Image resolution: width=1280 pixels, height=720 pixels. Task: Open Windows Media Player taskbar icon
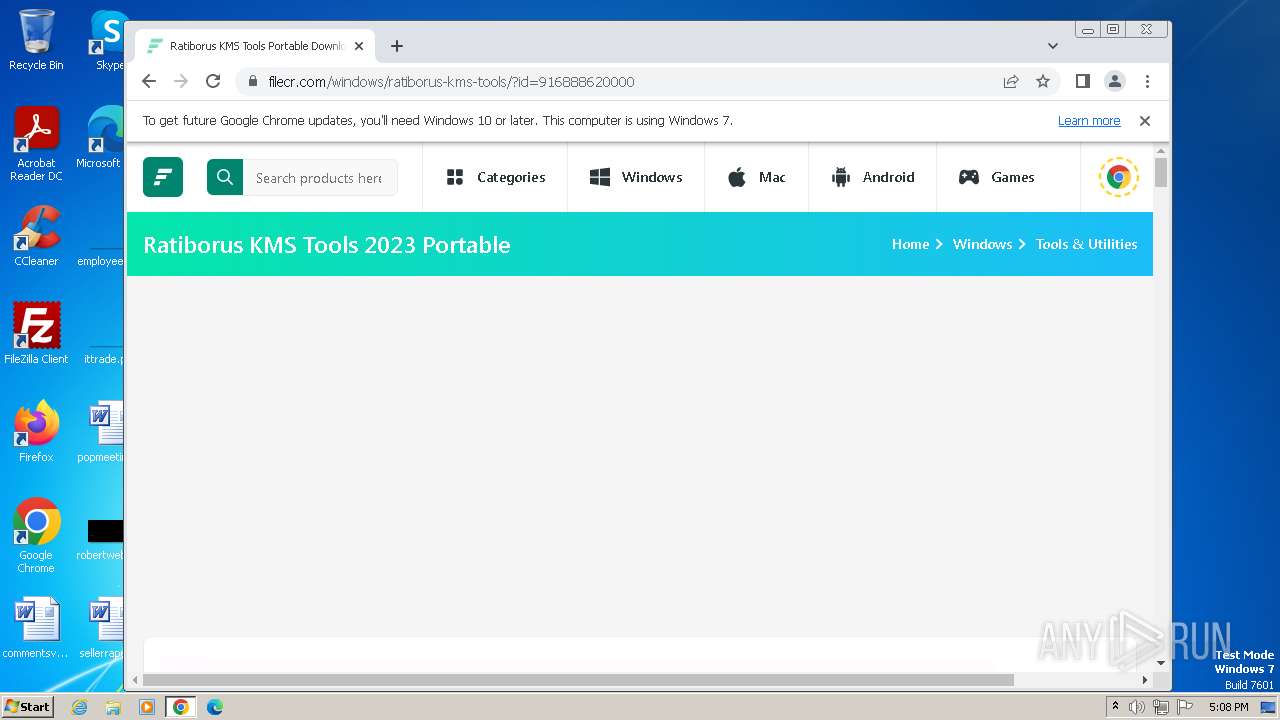point(147,707)
